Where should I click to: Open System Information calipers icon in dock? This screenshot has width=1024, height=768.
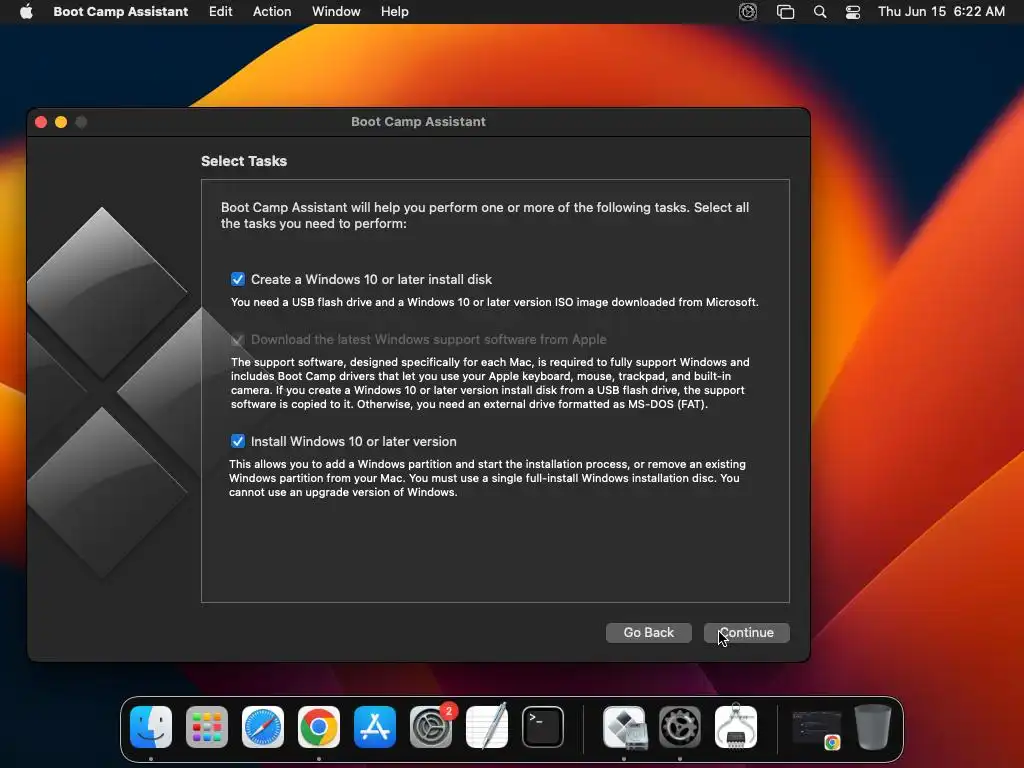pyautogui.click(x=736, y=727)
